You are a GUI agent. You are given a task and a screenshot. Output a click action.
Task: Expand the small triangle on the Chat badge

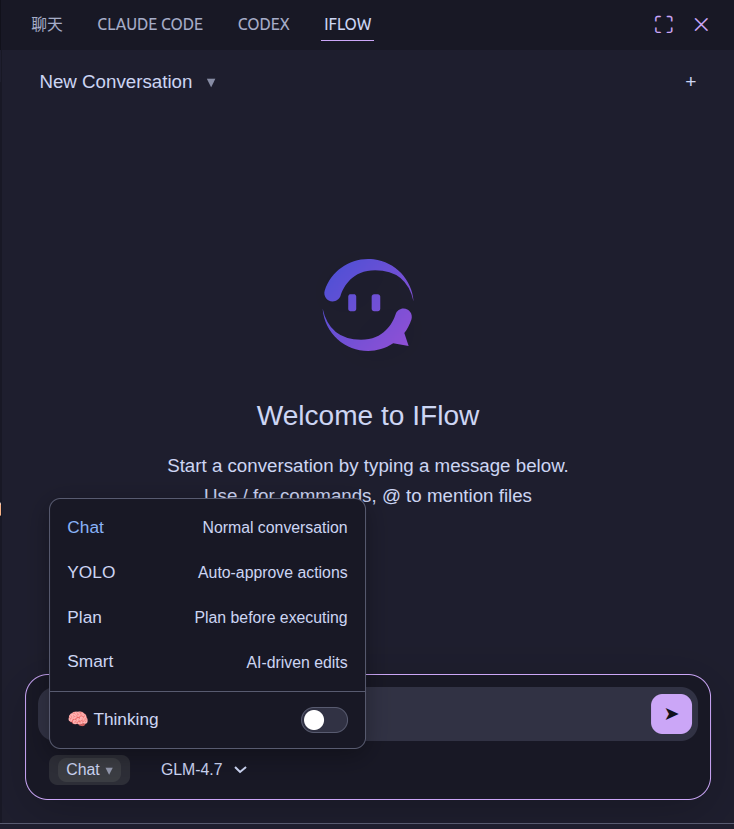(110, 770)
